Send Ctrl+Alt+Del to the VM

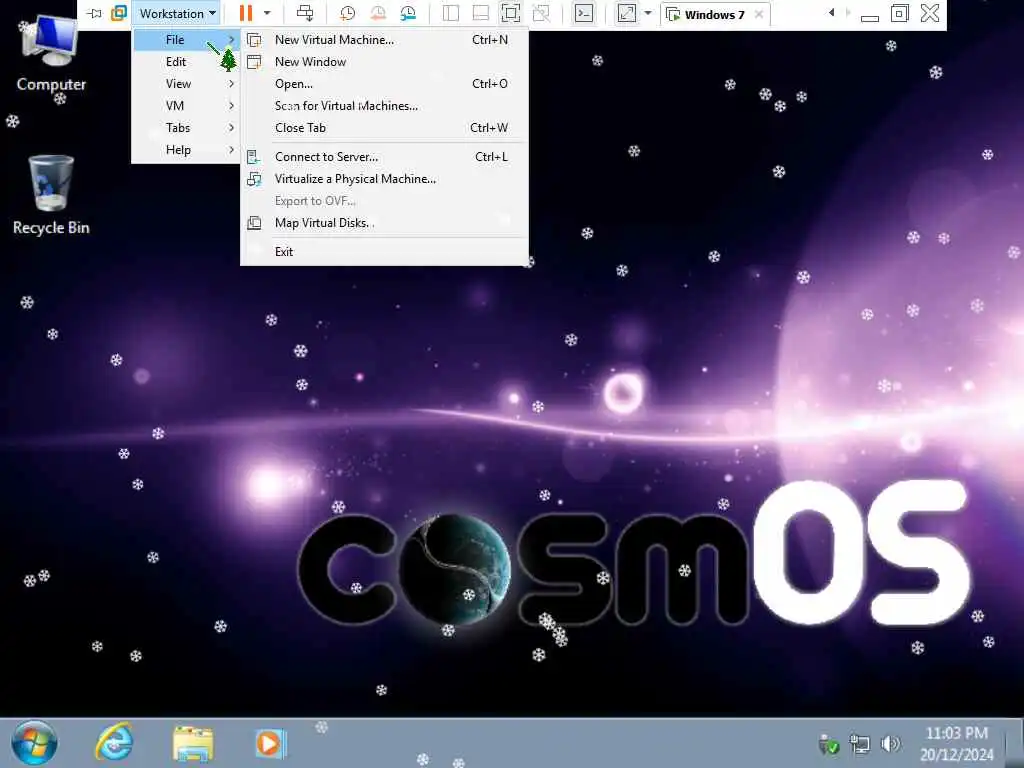(x=305, y=13)
